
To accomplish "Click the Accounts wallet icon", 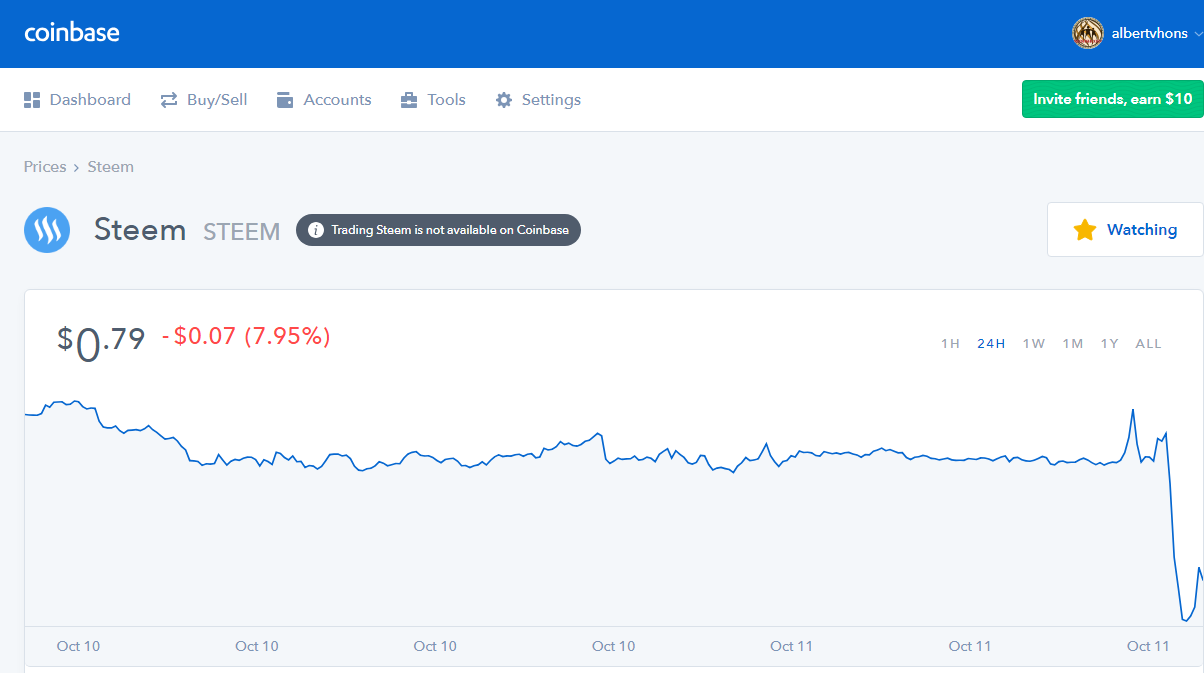I will pyautogui.click(x=285, y=100).
